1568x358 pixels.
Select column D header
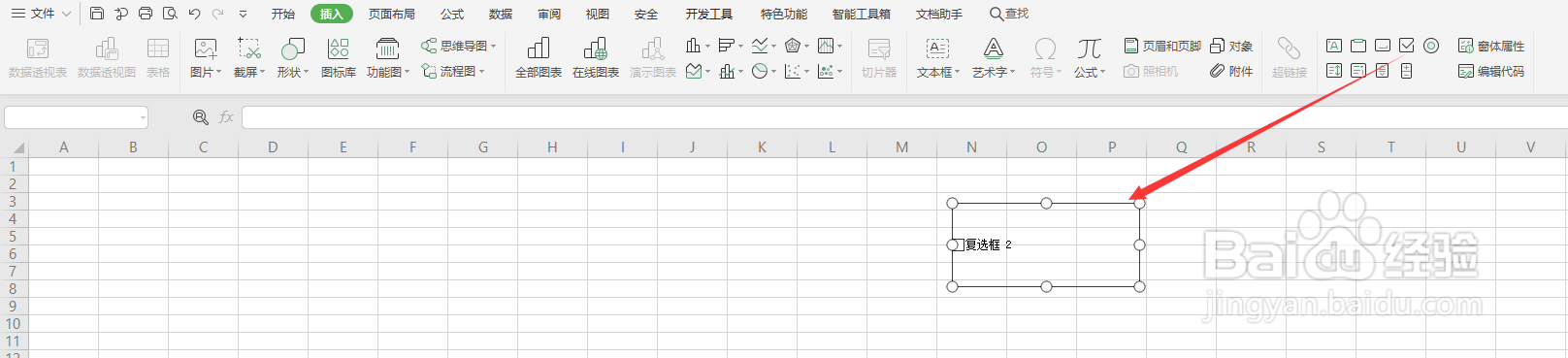[x=273, y=147]
